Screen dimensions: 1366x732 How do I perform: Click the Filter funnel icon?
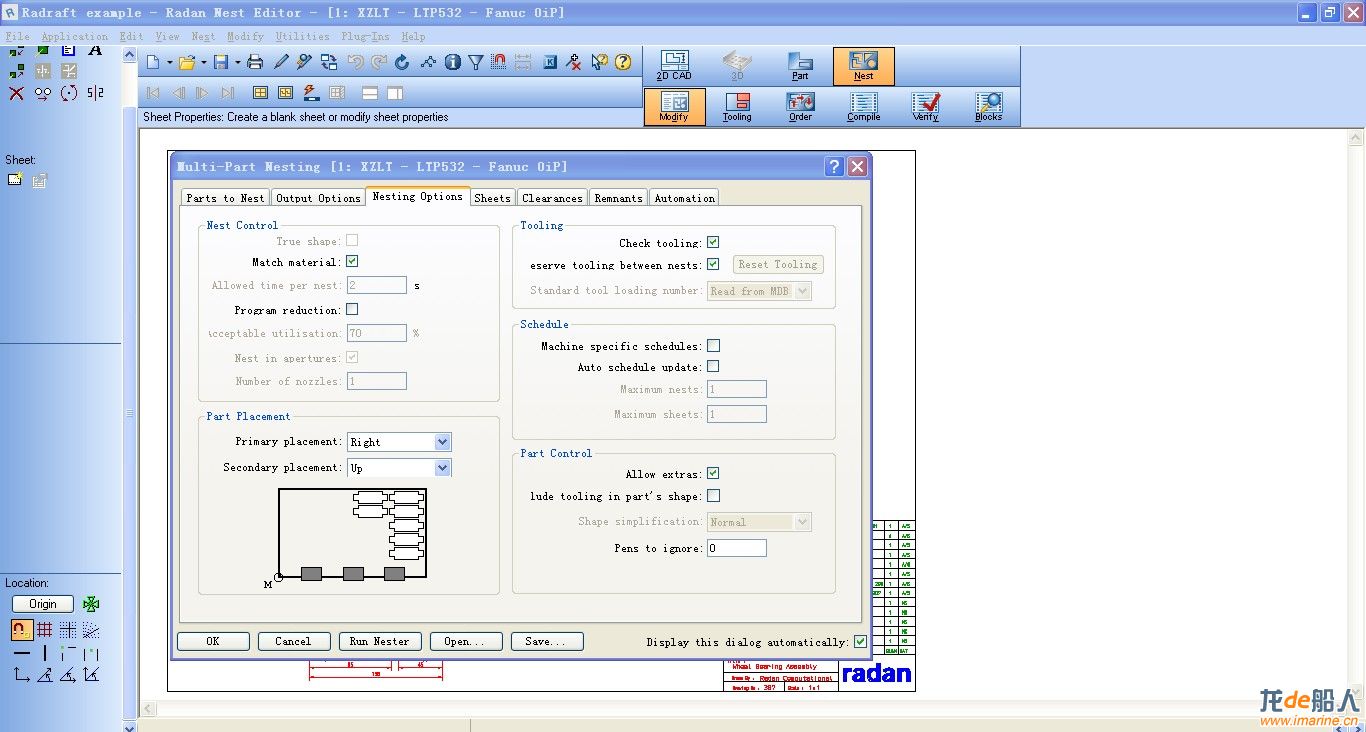pyautogui.click(x=476, y=62)
